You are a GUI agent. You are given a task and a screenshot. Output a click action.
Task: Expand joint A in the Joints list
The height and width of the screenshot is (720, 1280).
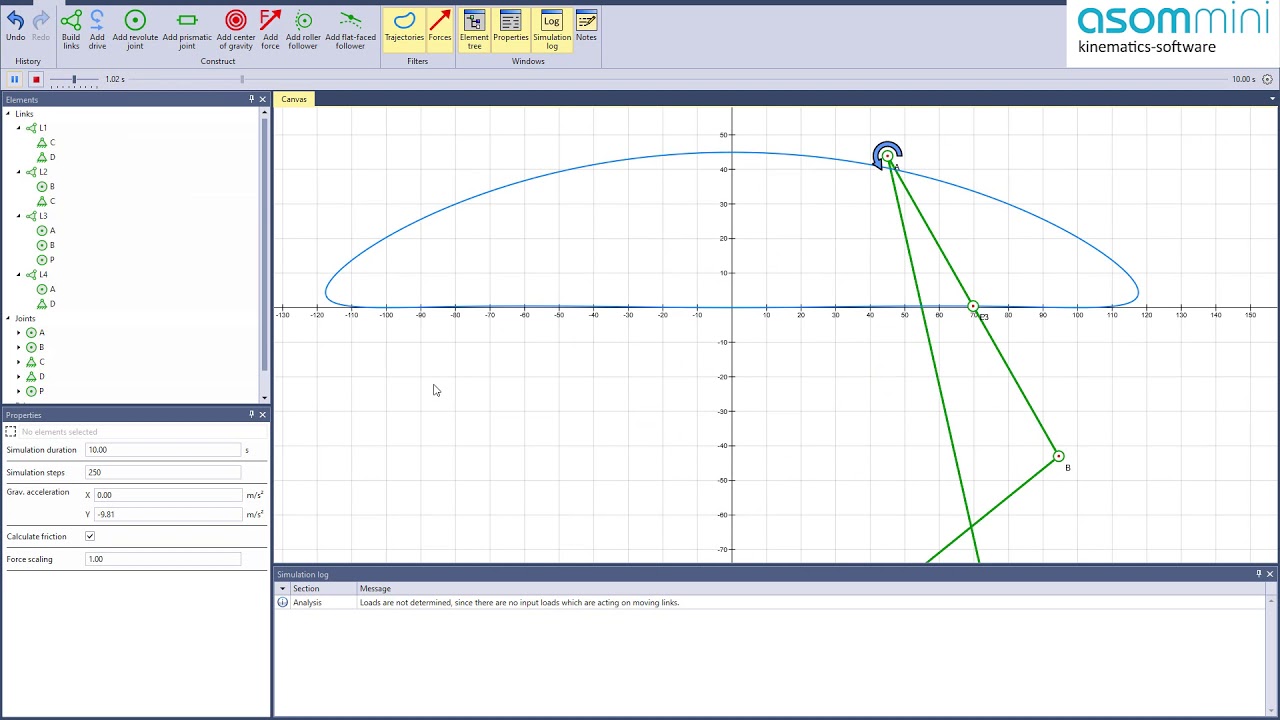(x=18, y=333)
